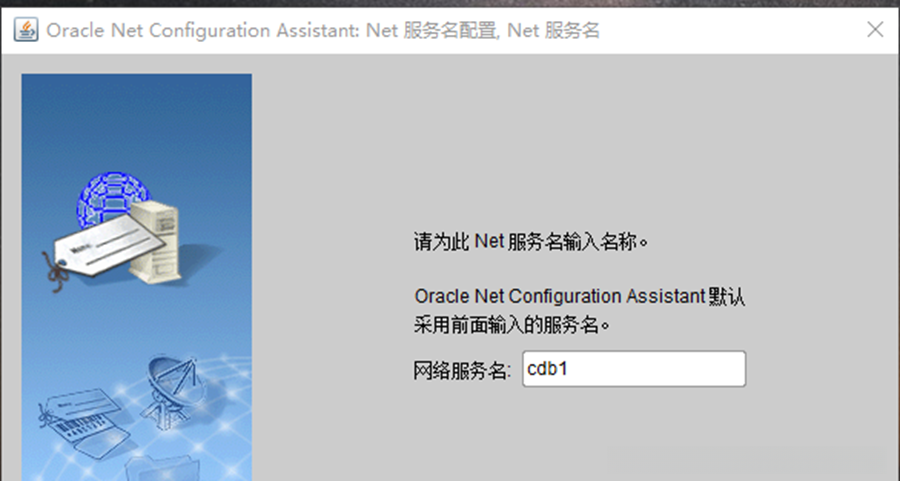
Task: Click the 'Oracle Net Configuration Assistant 默认' text line
Action: pyautogui.click(x=581, y=297)
